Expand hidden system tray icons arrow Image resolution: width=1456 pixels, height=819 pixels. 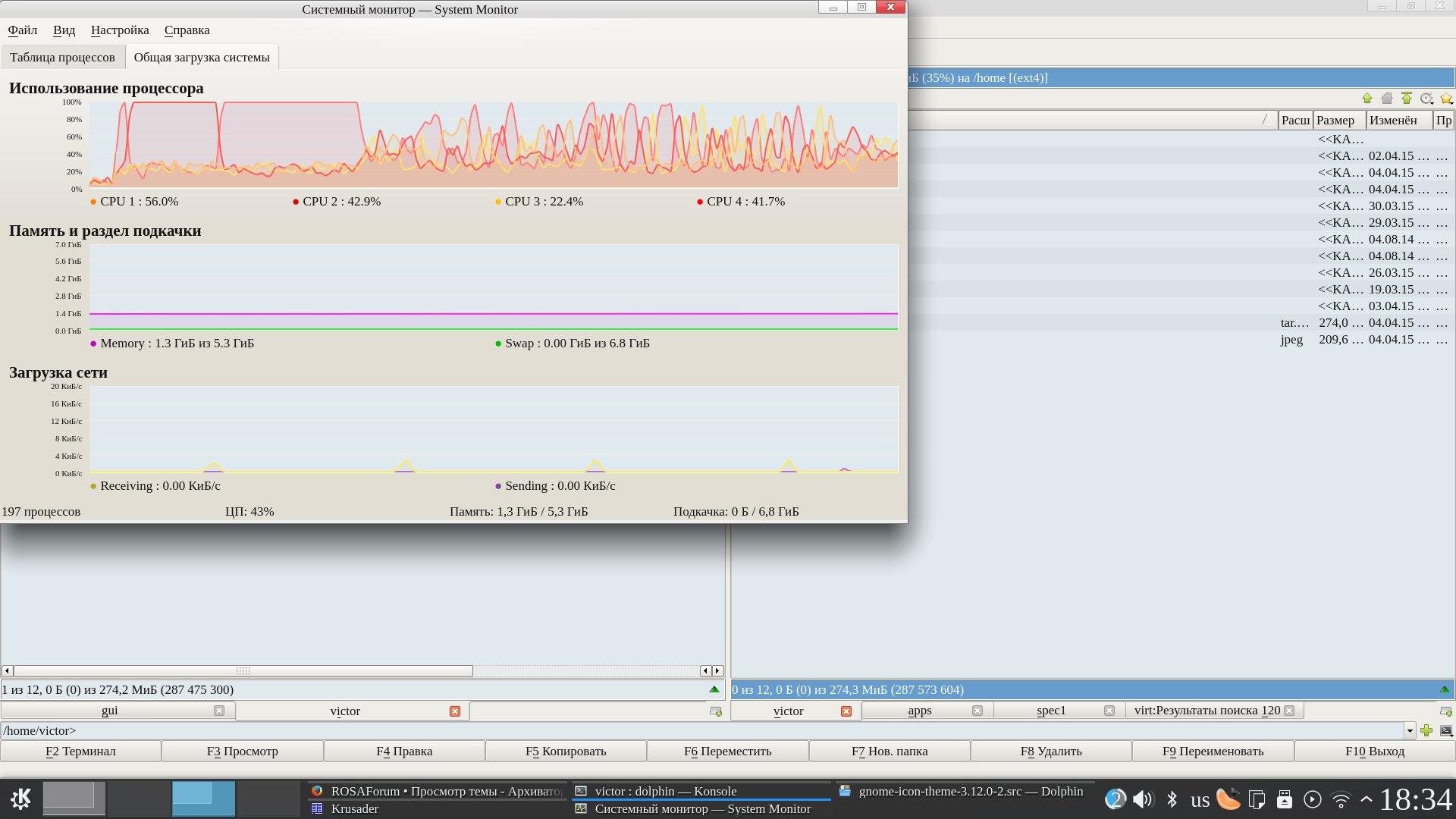click(1366, 799)
